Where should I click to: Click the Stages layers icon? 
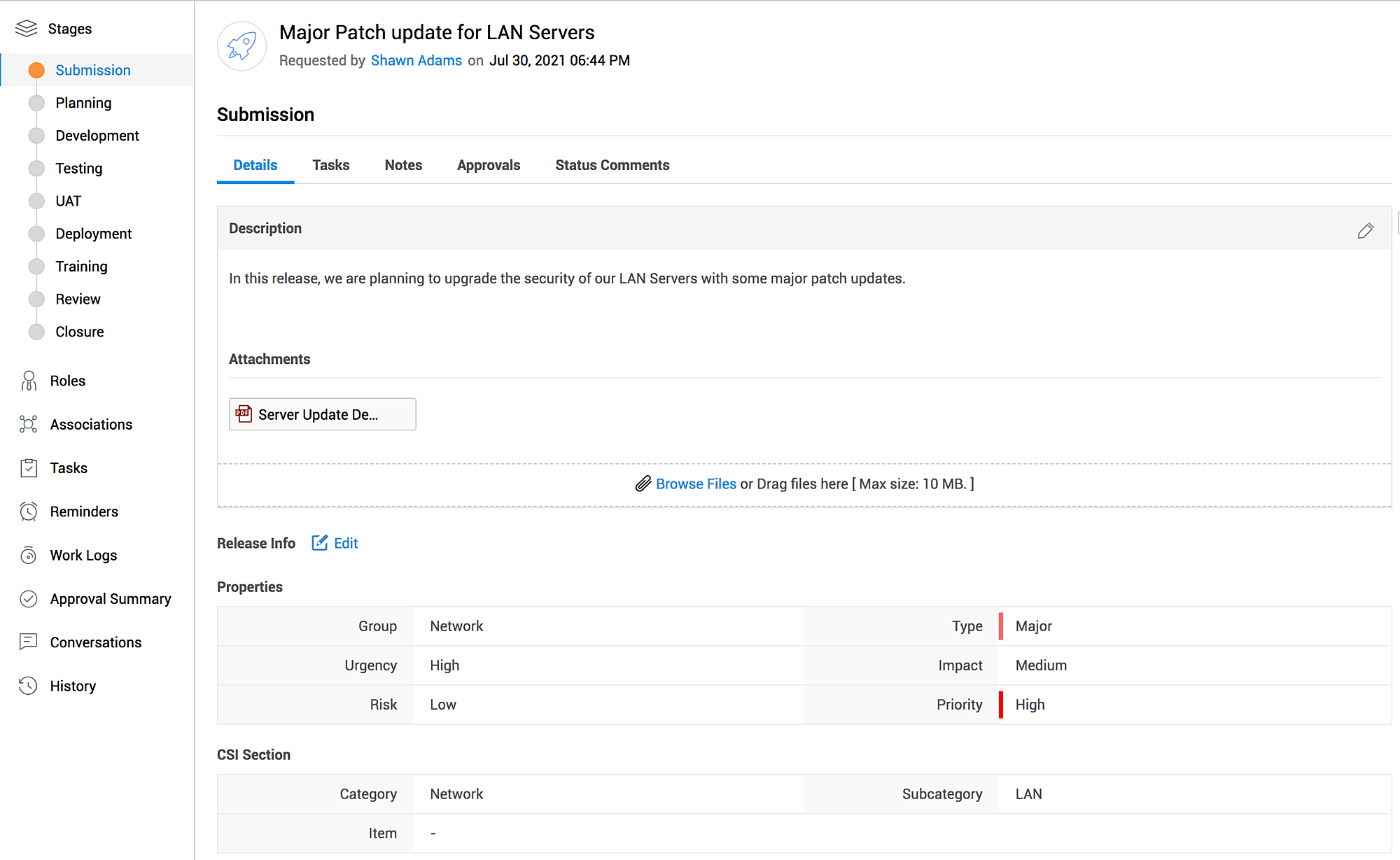(x=27, y=28)
